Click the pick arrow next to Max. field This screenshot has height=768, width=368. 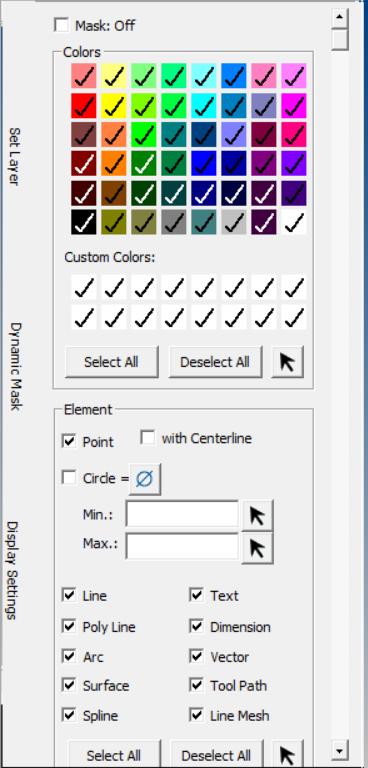tap(257, 548)
